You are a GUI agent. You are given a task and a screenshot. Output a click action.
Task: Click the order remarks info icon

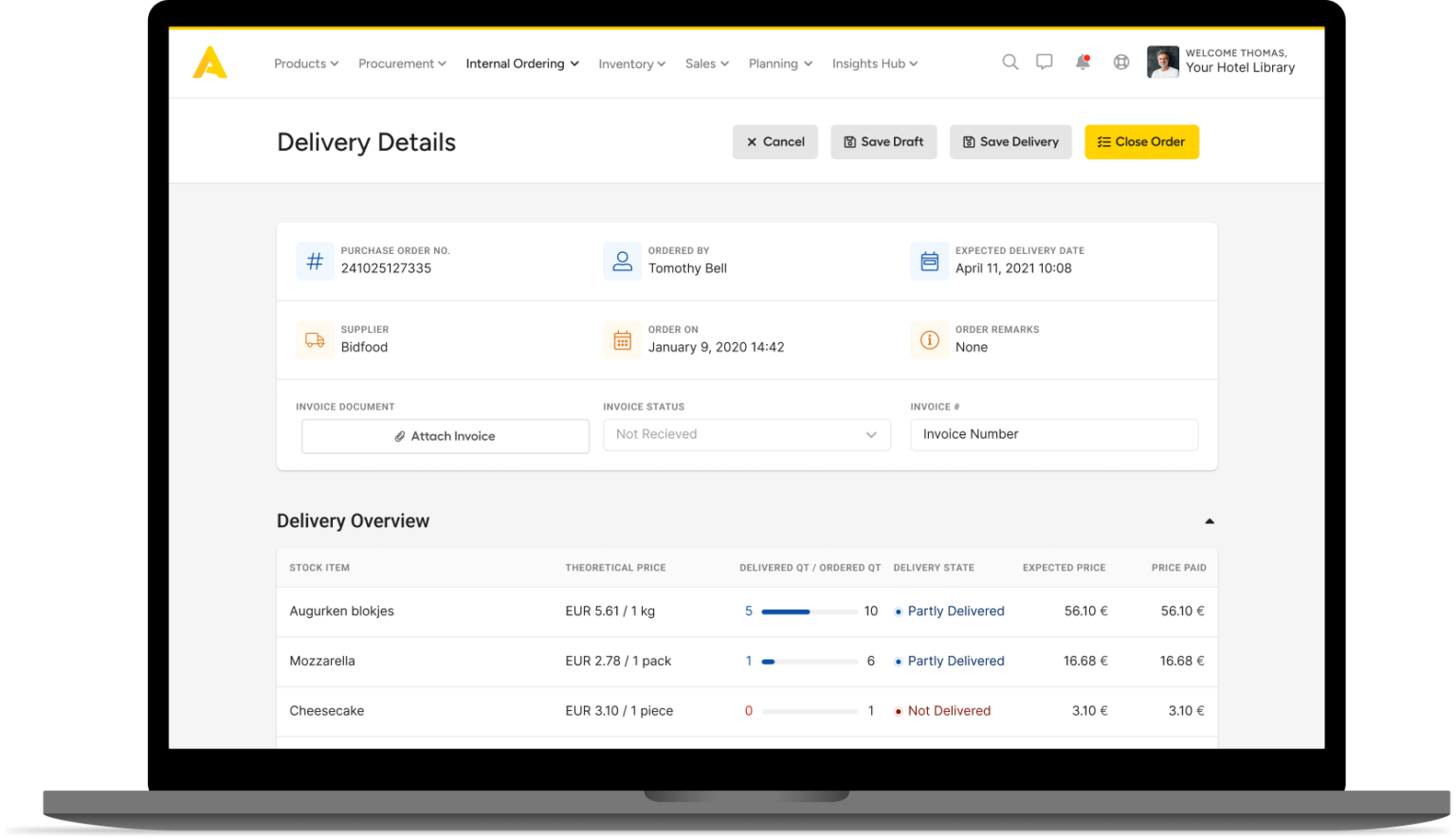point(930,339)
